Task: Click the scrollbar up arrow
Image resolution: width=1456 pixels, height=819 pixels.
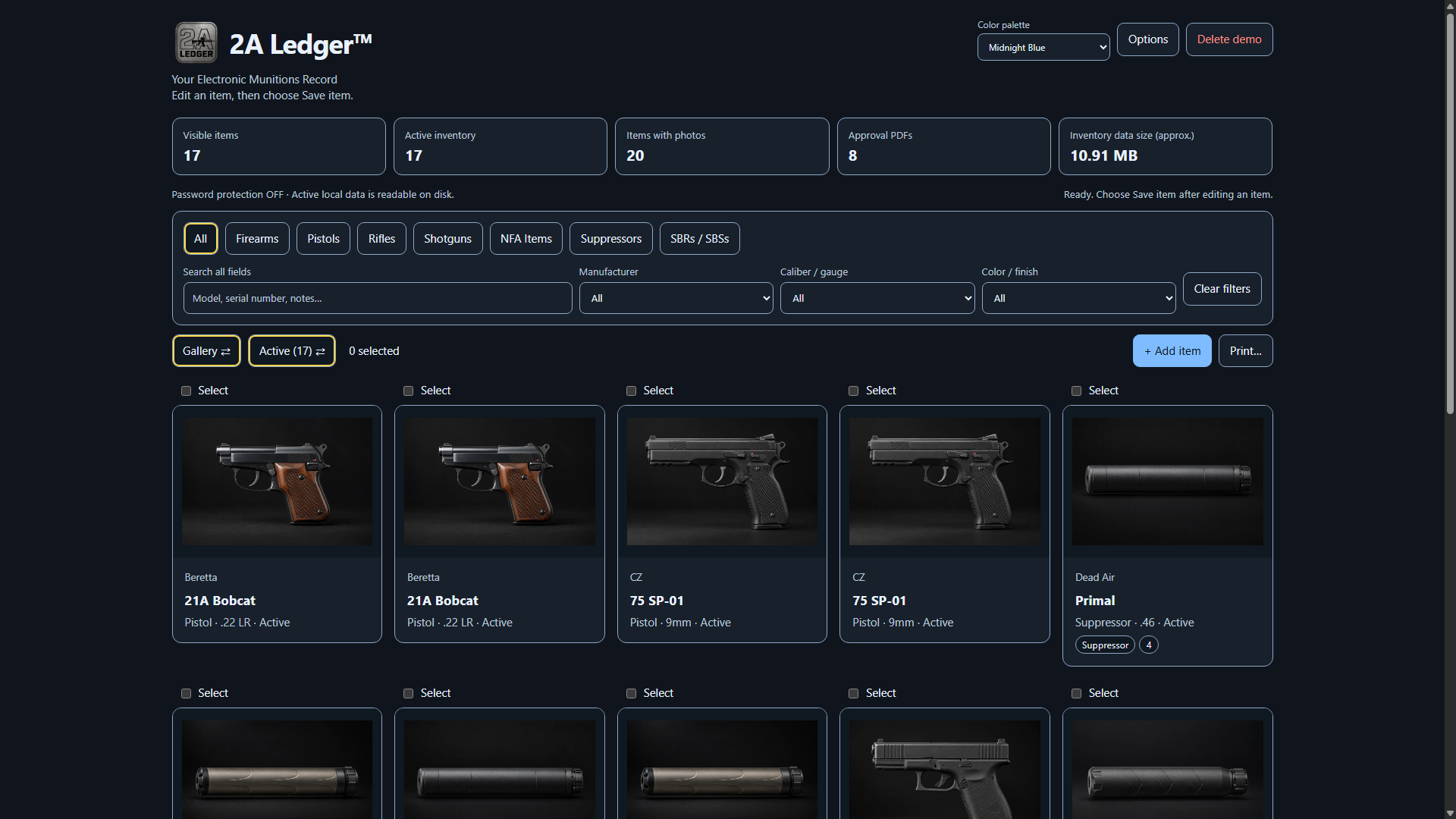Action: coord(1450,6)
